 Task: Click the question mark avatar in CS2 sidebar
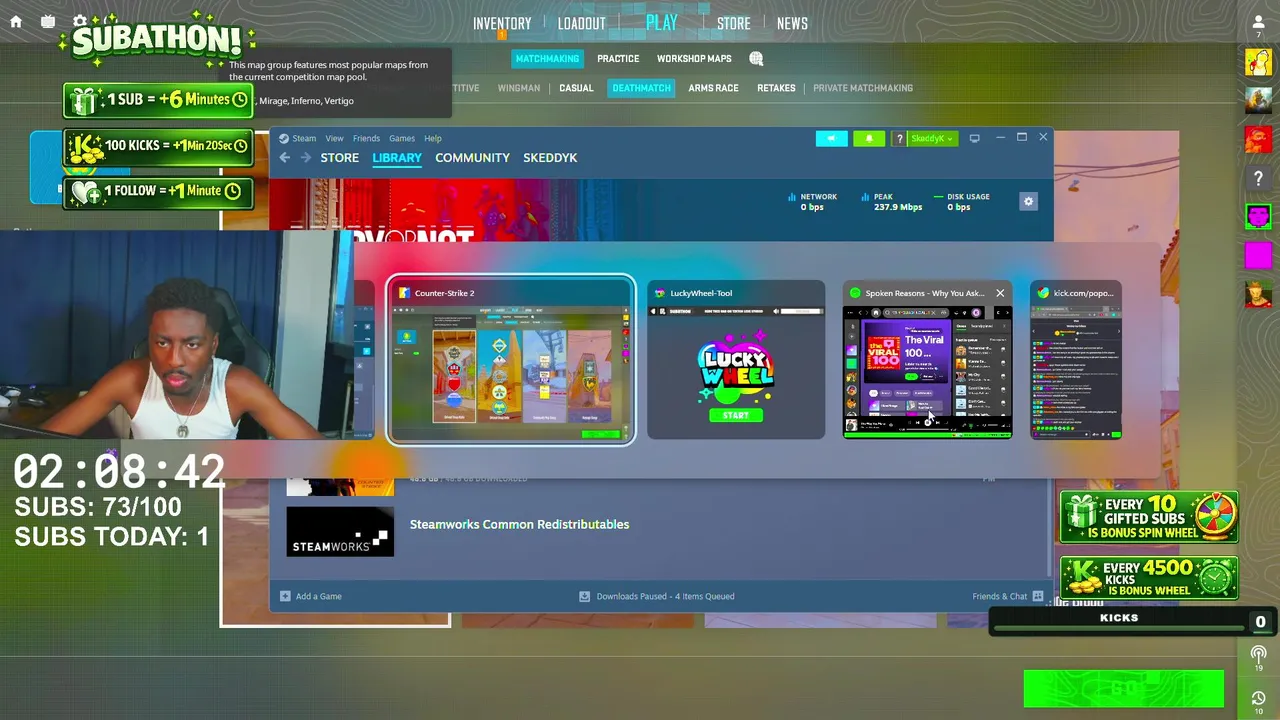(x=1258, y=178)
